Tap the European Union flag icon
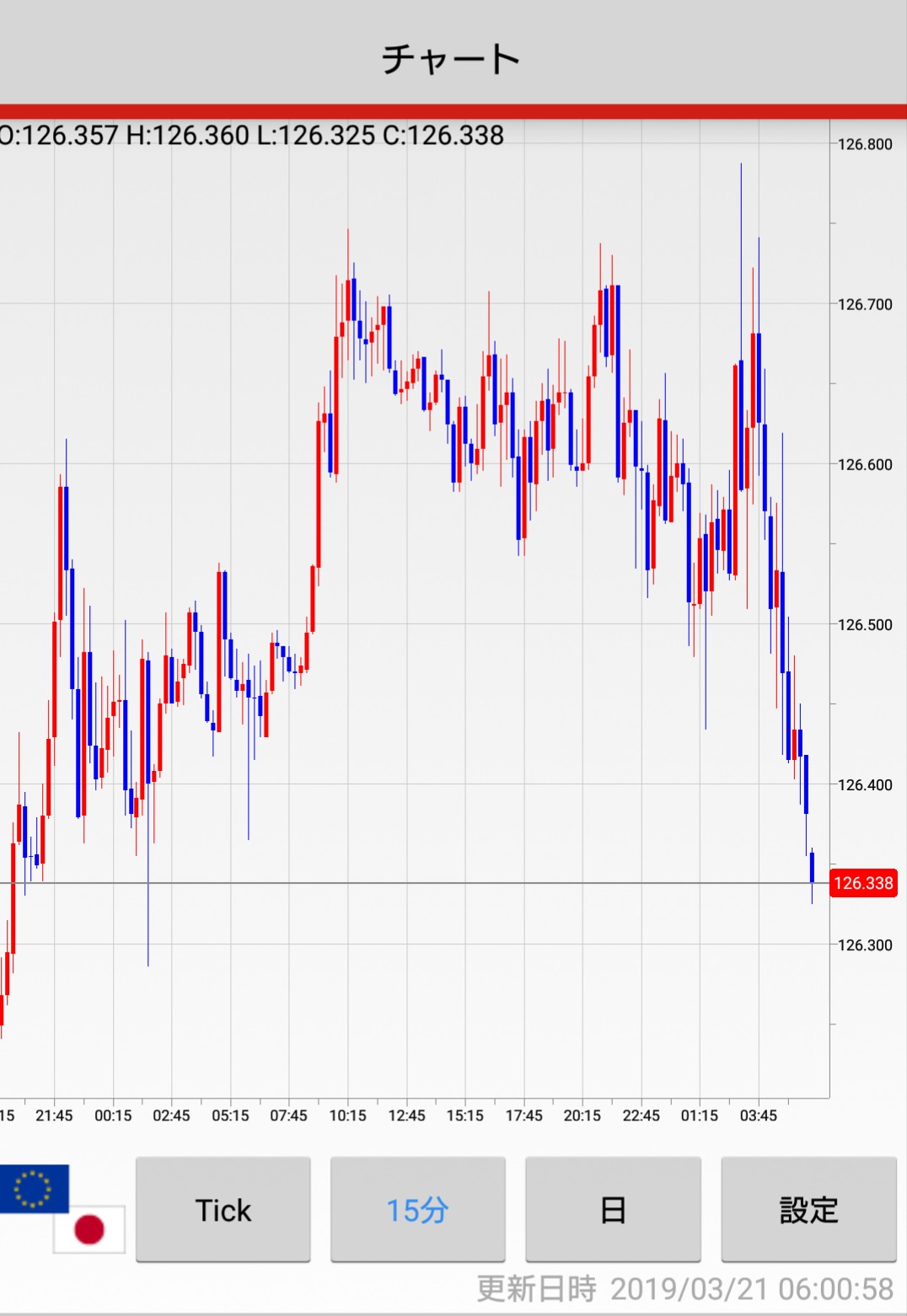The height and width of the screenshot is (1316, 907). point(34,1188)
